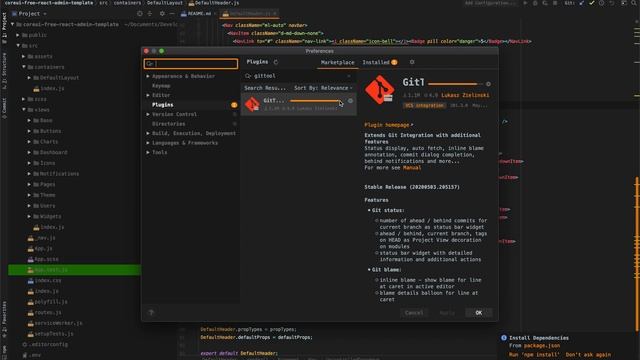Viewport: 640px width, 360px height.
Task: Collapse the src folder in project tree
Action: point(18,46)
